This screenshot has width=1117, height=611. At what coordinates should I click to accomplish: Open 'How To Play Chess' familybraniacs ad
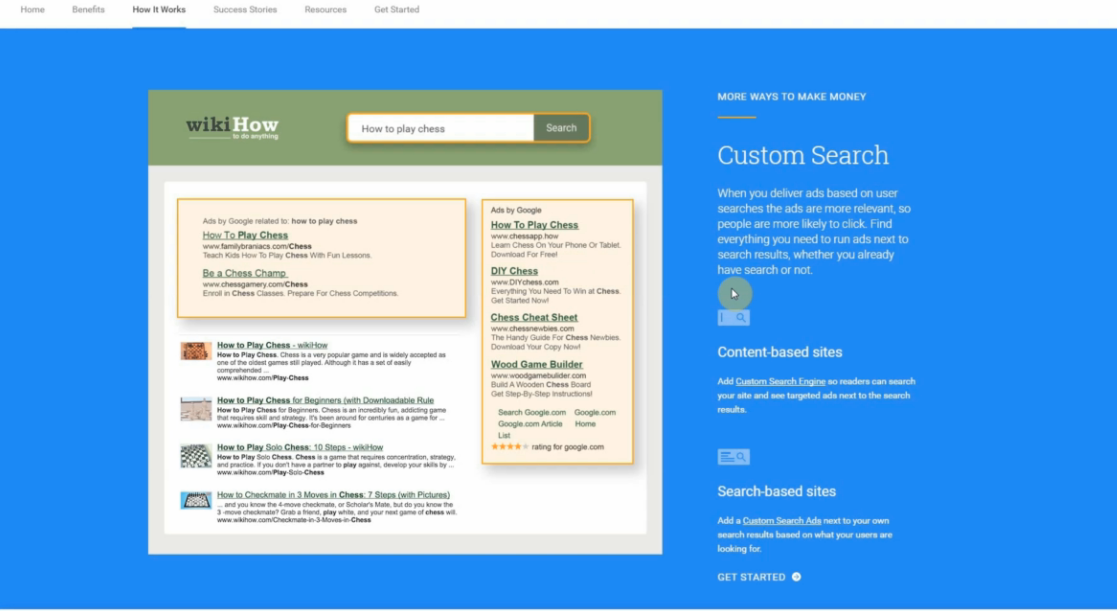245,235
